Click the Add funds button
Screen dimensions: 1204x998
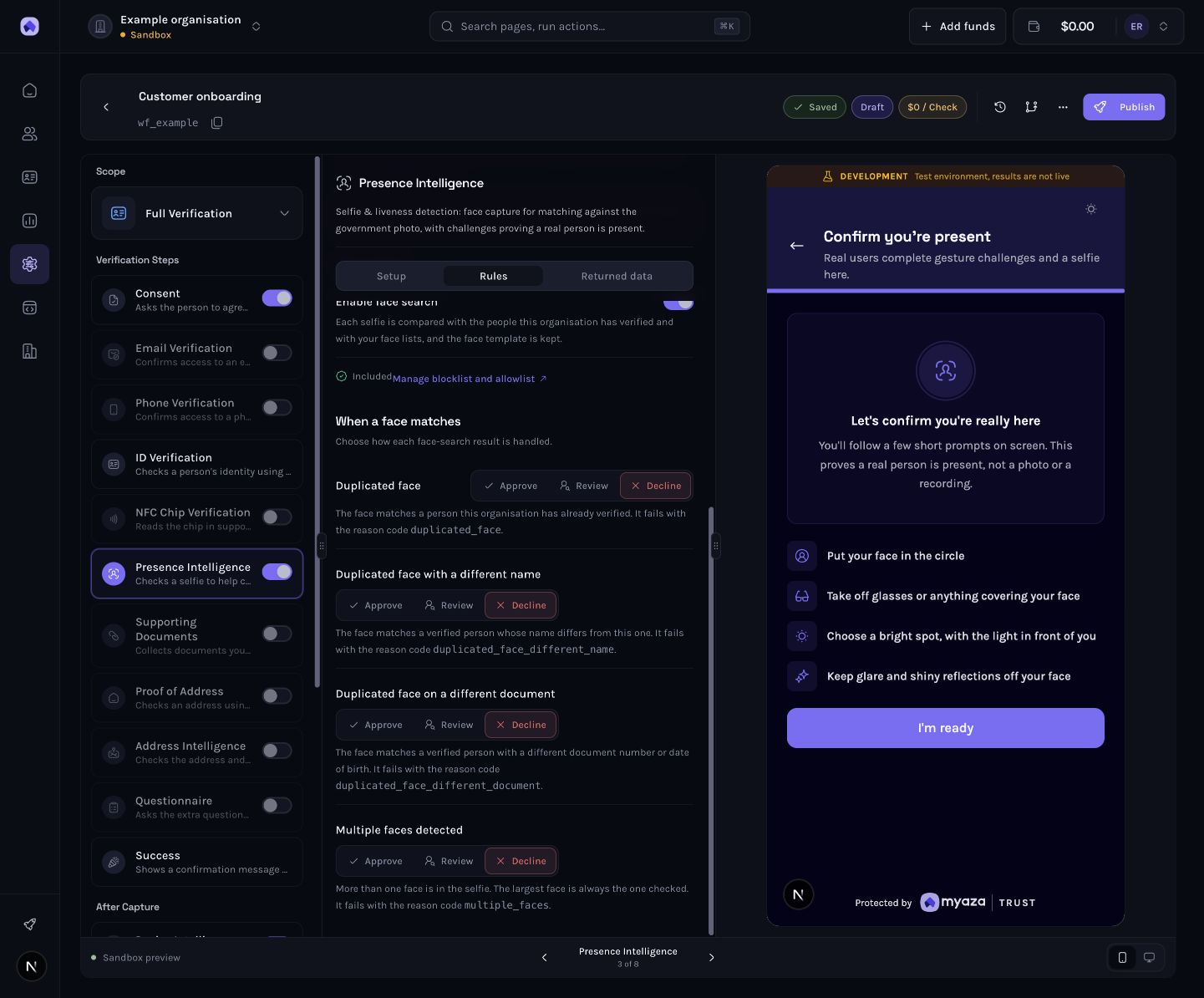point(958,27)
